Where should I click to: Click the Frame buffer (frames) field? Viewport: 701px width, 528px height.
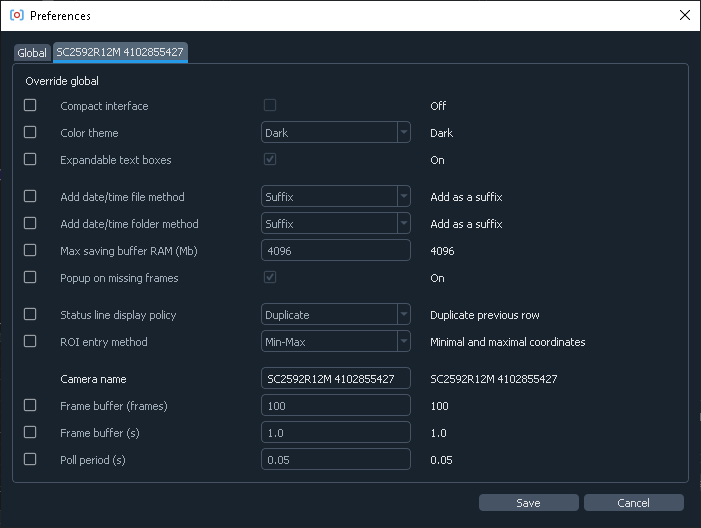336,406
